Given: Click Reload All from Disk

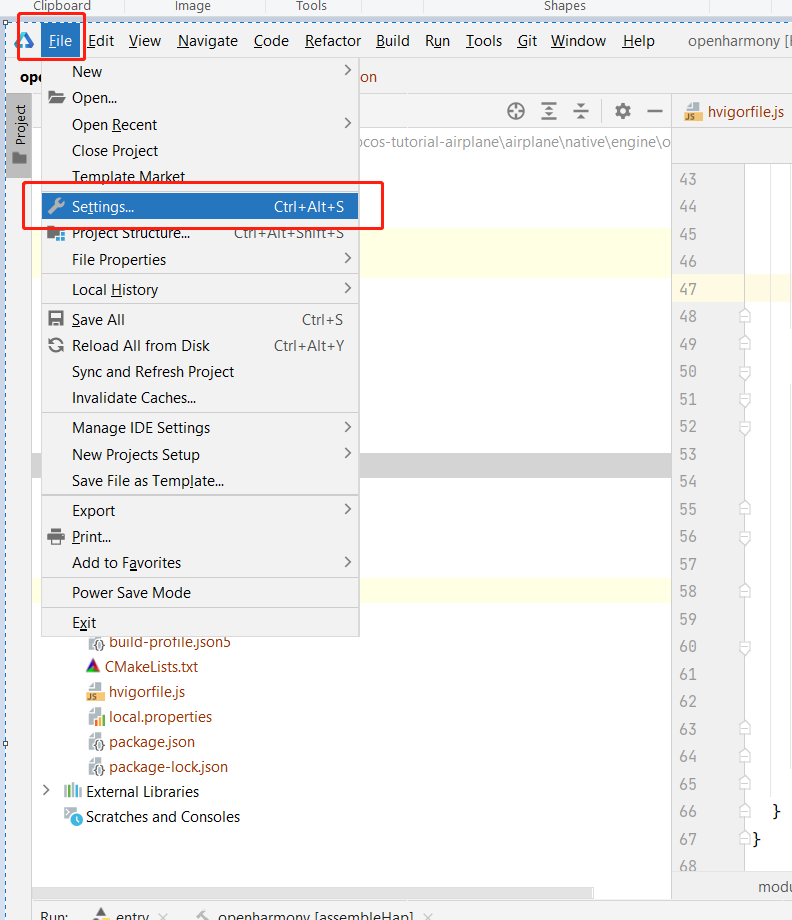Looking at the screenshot, I should 200,346.
